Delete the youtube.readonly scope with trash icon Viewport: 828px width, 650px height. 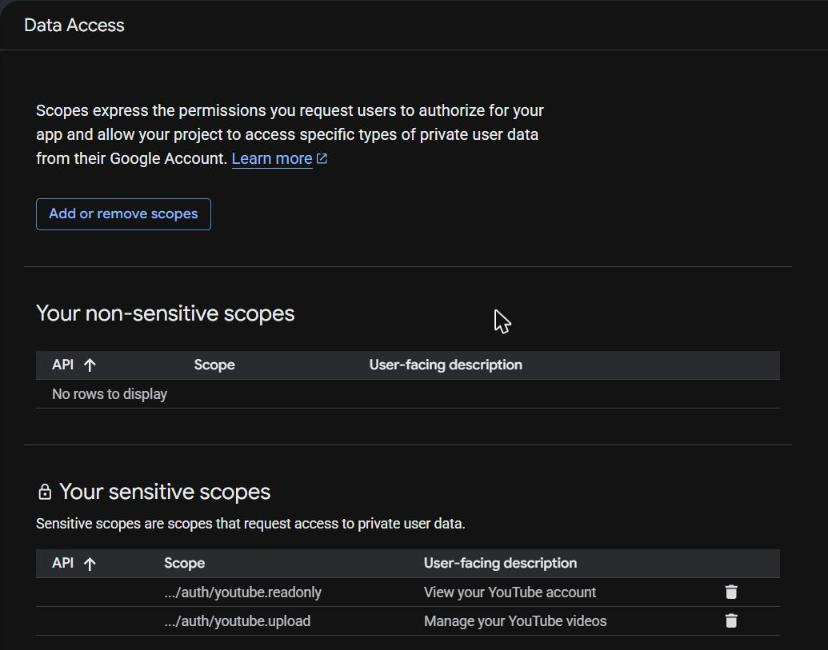point(731,592)
